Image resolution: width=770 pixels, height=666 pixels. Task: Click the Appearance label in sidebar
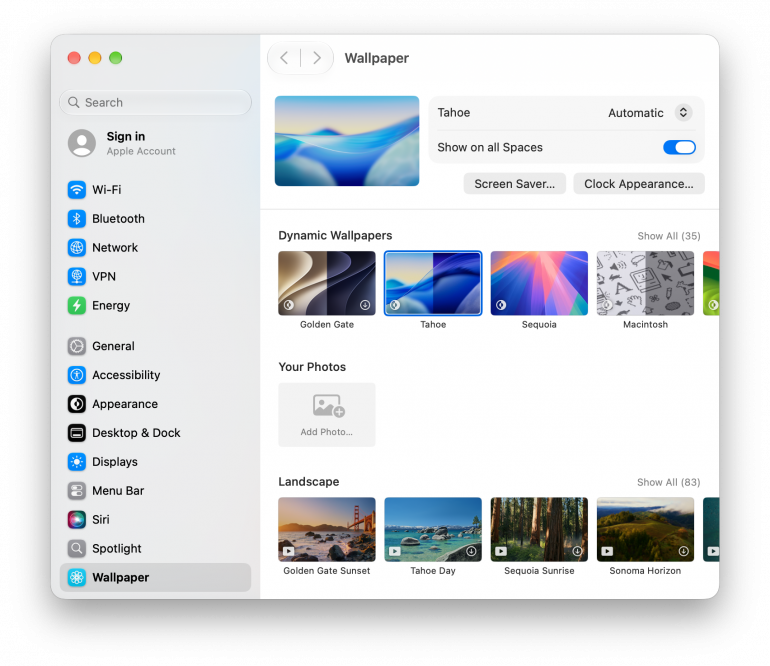125,404
